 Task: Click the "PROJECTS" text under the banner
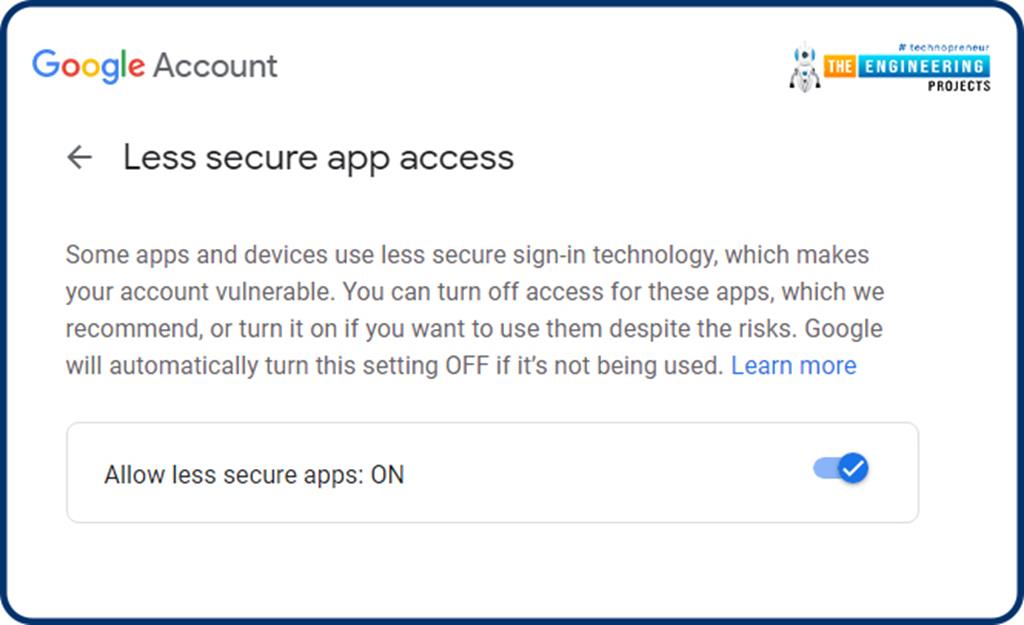tap(958, 86)
